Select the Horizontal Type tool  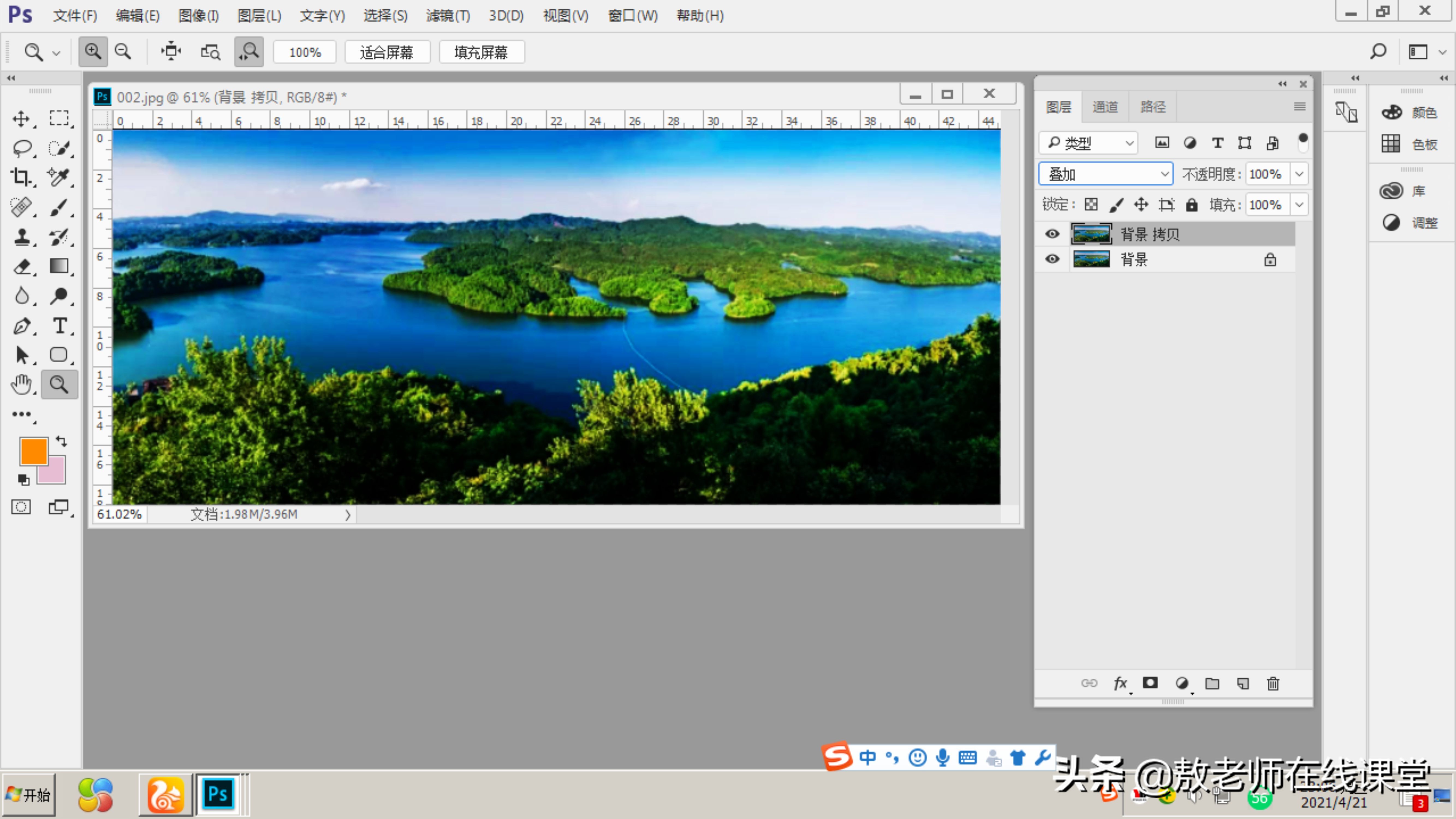coord(59,326)
